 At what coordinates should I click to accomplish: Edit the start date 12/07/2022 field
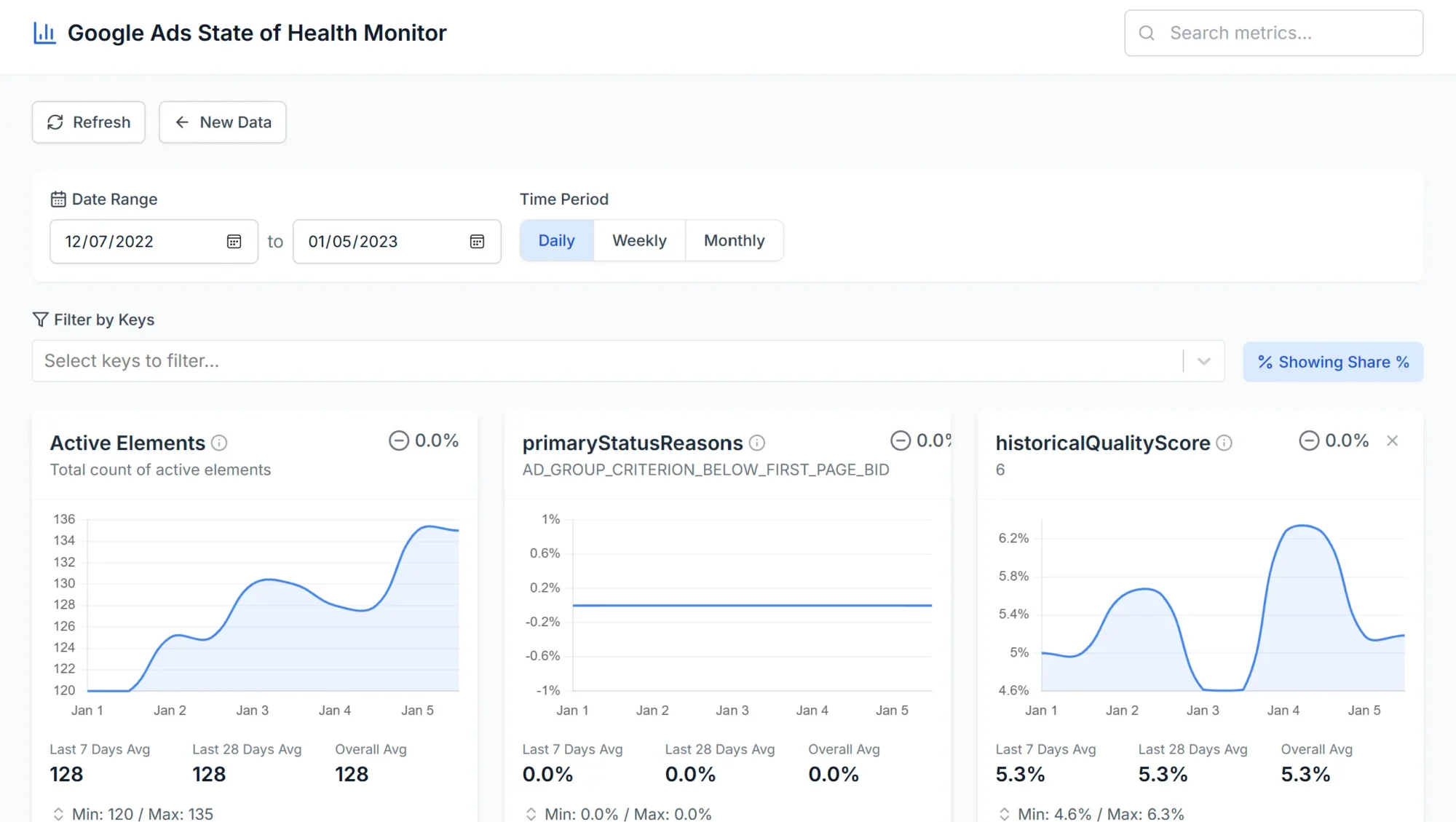click(x=154, y=242)
